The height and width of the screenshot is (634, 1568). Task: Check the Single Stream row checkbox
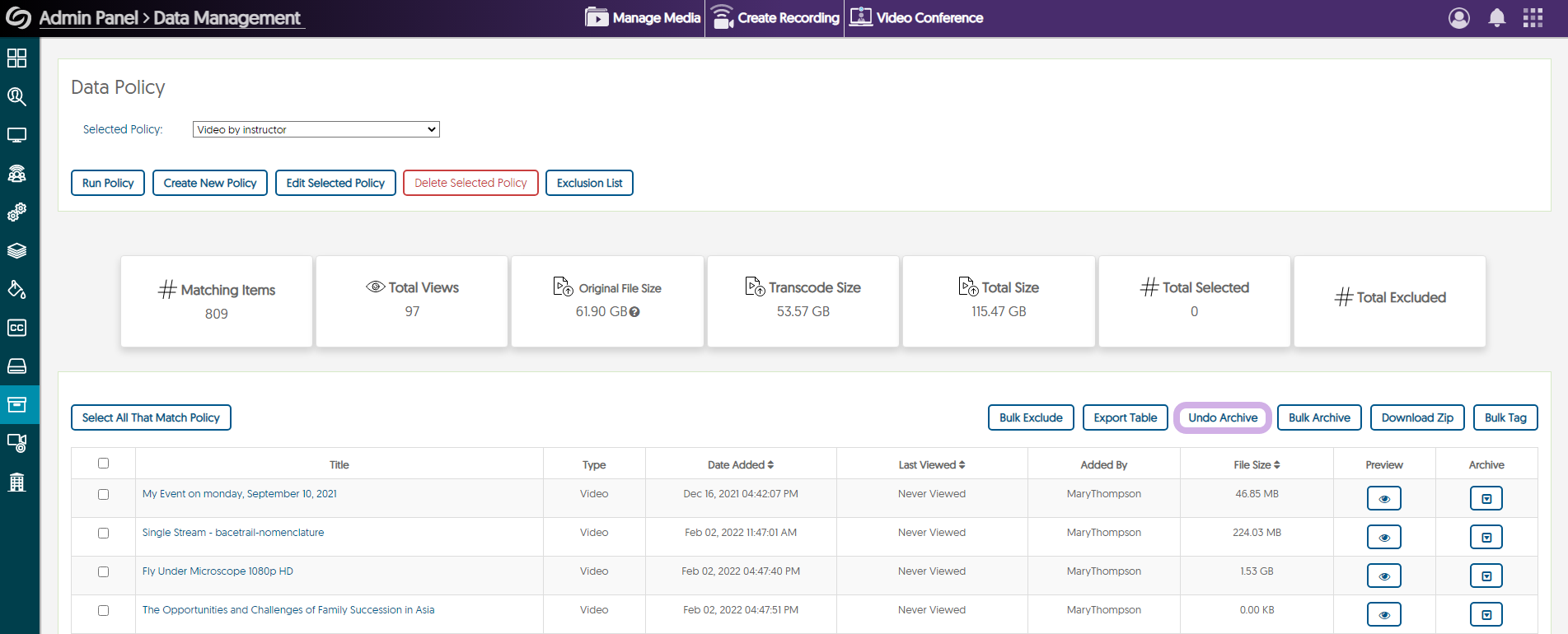click(x=103, y=534)
